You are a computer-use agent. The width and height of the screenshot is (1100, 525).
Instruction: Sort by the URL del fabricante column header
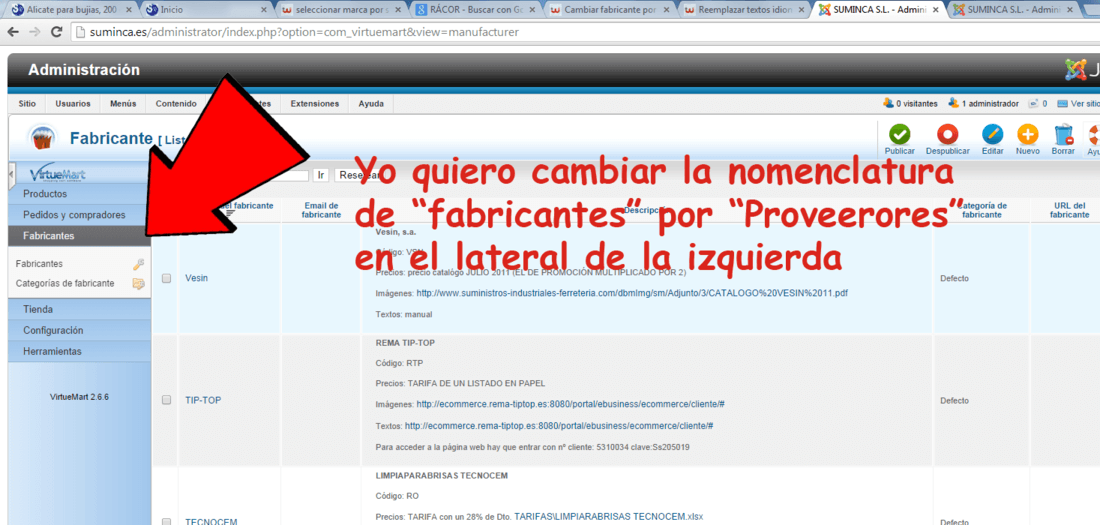(x=1069, y=210)
